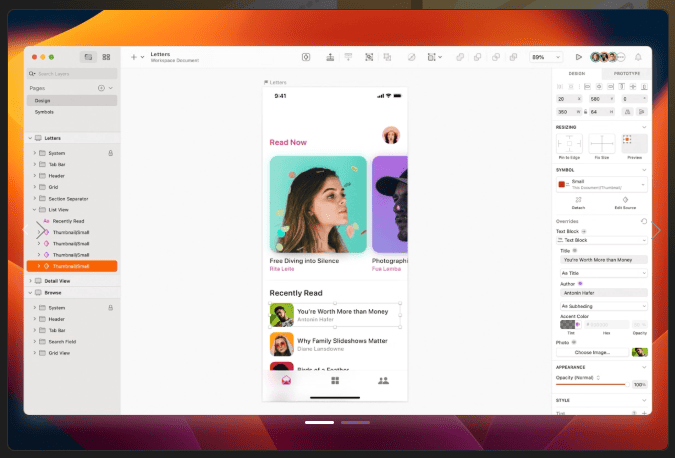Click the Union boolean operation icon
This screenshot has width=675, height=458.
click(x=460, y=57)
